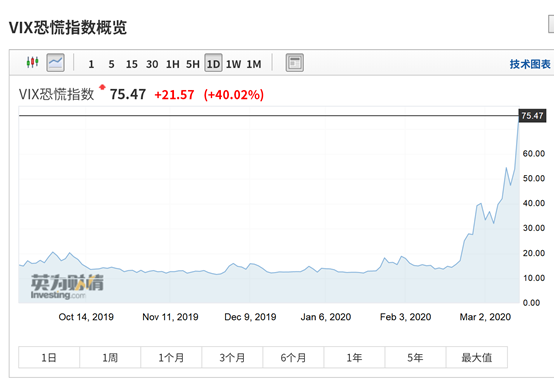
Task: Select the 5H interval
Action: click(193, 64)
